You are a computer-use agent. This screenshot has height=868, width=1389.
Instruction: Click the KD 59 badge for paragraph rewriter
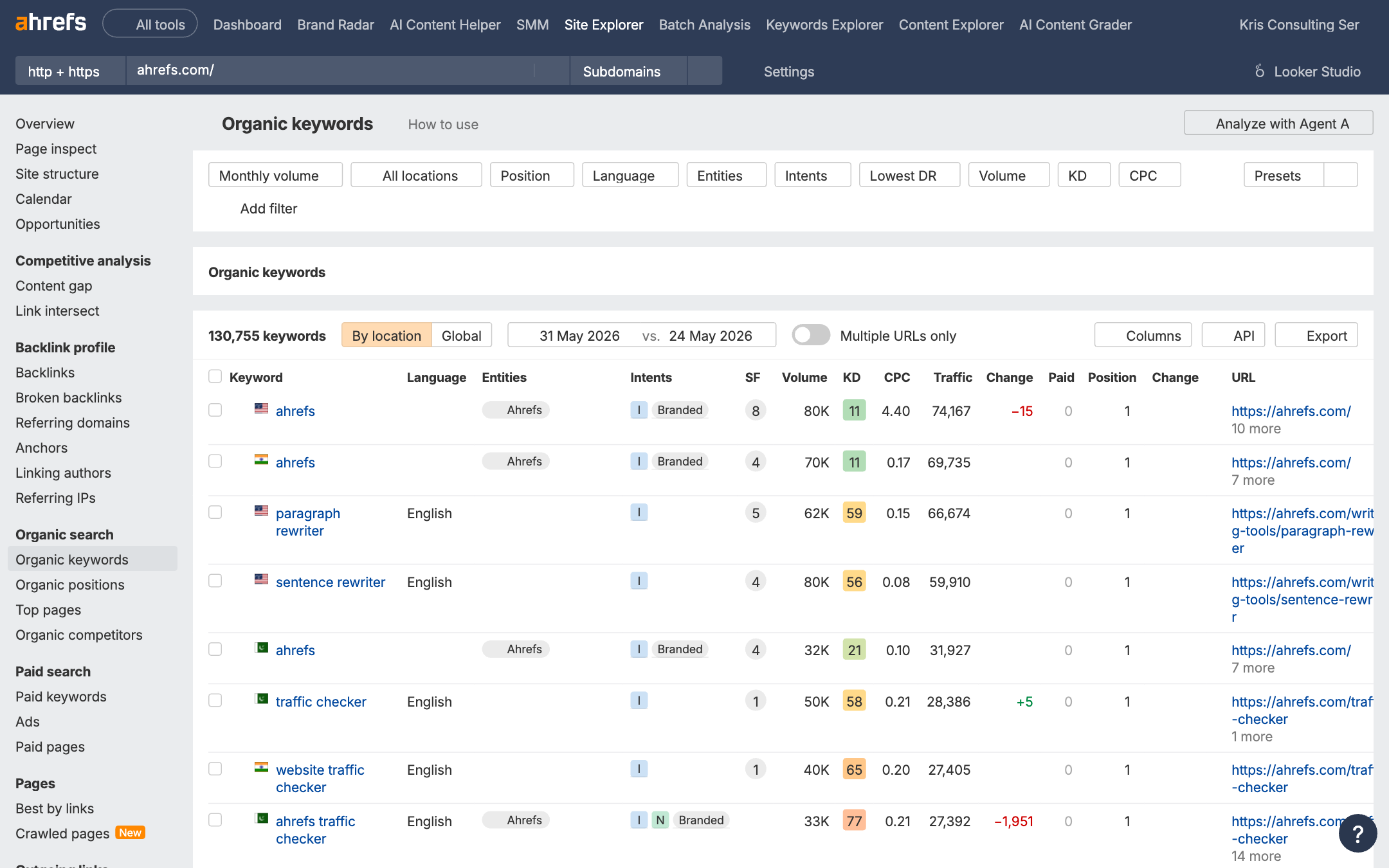pyautogui.click(x=854, y=513)
